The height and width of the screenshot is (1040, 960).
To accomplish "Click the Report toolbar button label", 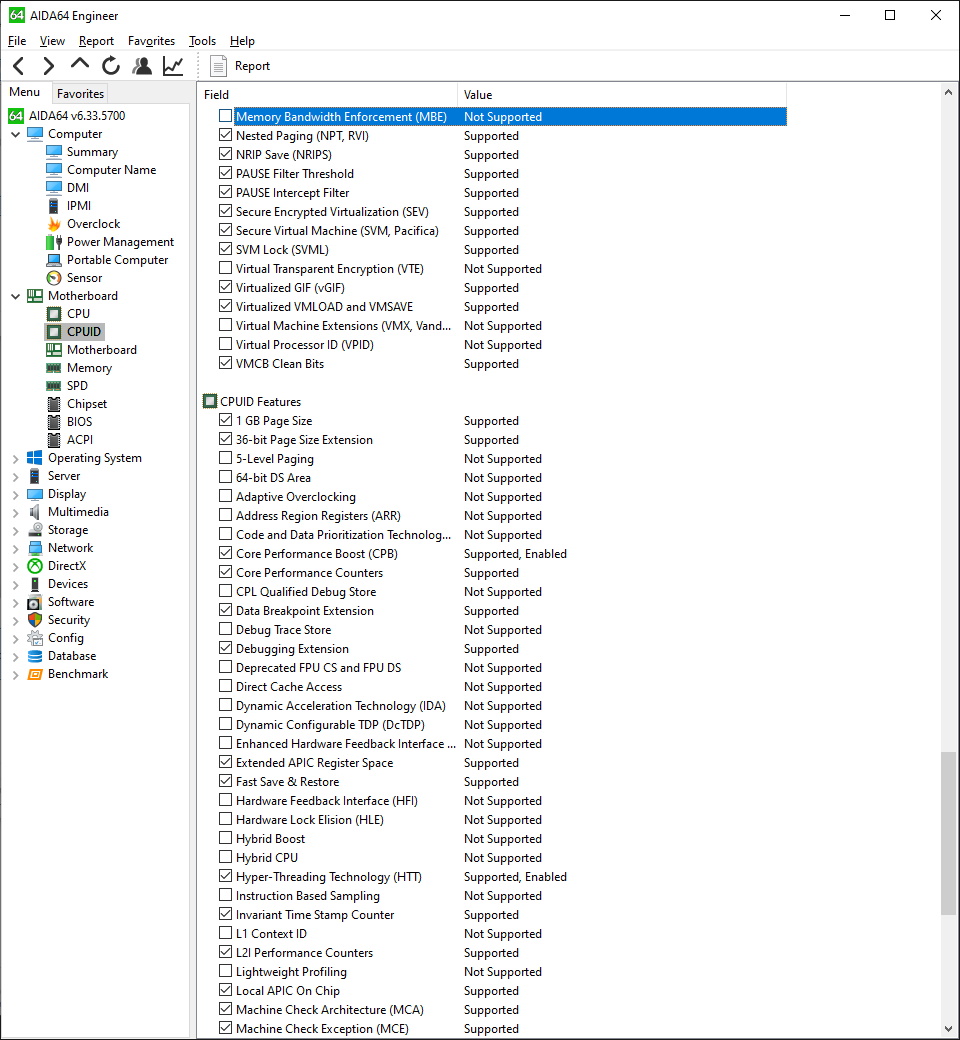I will tap(252, 66).
